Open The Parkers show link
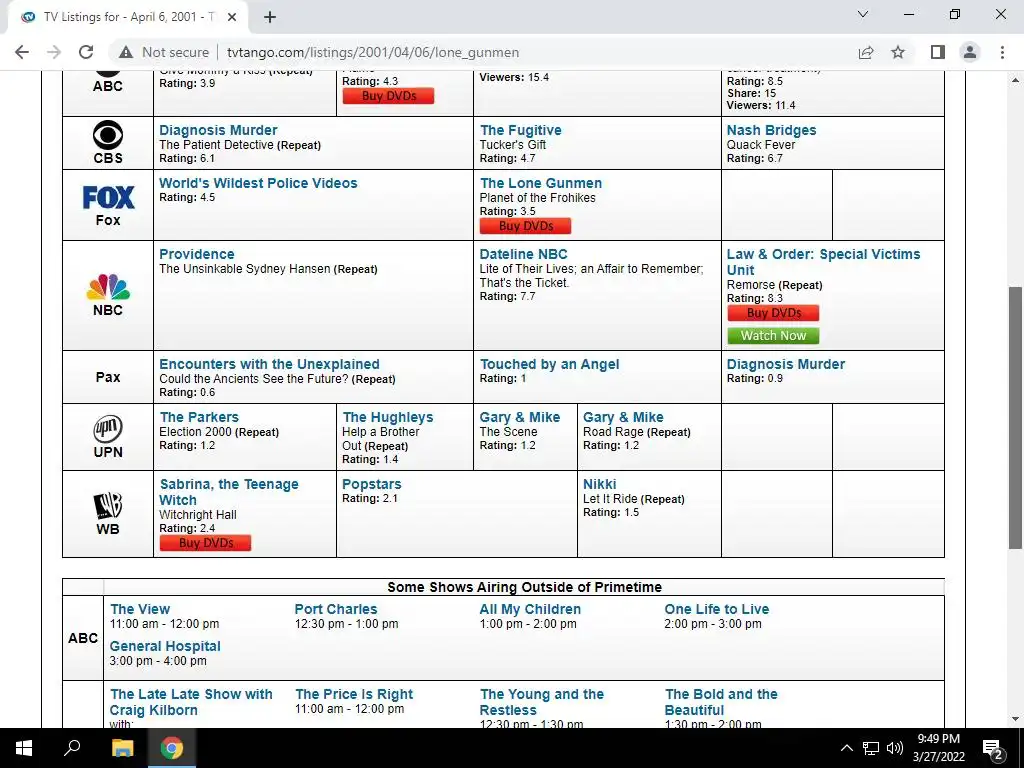This screenshot has height=768, width=1024. coord(199,417)
